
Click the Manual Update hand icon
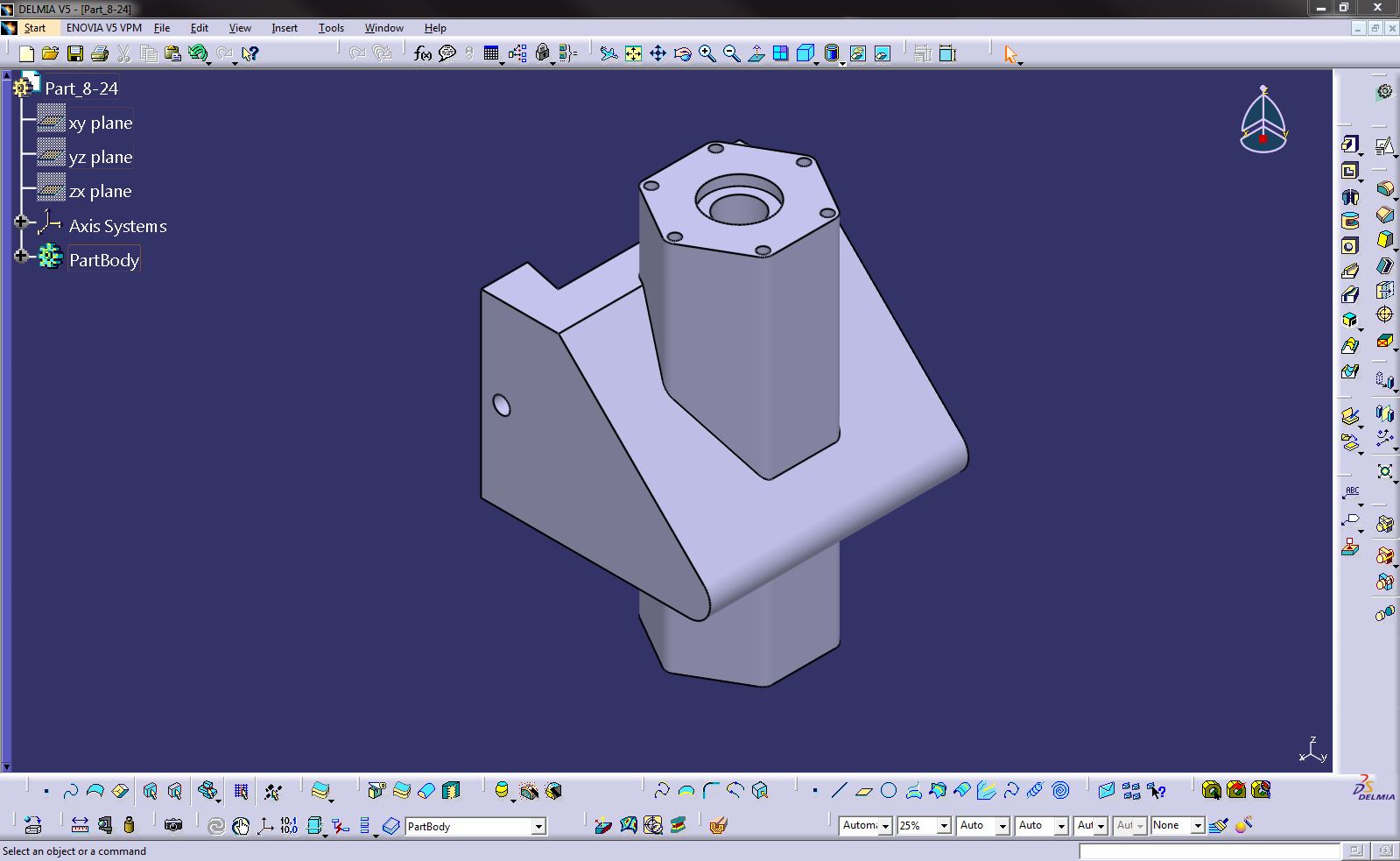pos(241,825)
